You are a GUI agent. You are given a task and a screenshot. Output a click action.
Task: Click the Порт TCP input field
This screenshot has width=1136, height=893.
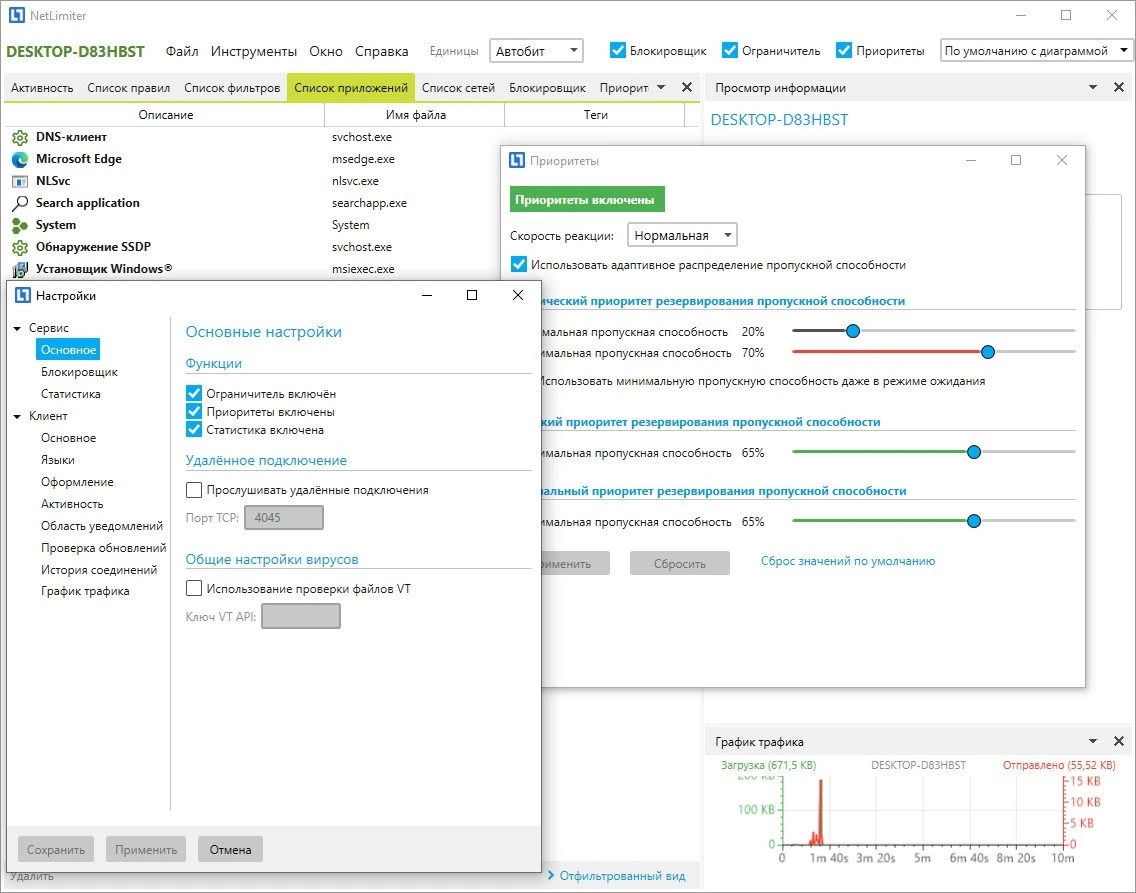[x=284, y=518]
